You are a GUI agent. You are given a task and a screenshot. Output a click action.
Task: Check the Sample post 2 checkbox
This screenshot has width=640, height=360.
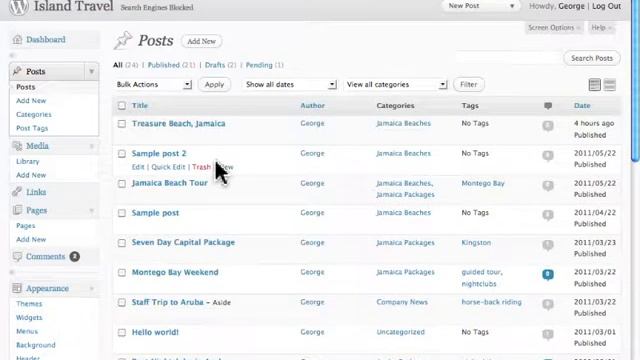coord(122,154)
